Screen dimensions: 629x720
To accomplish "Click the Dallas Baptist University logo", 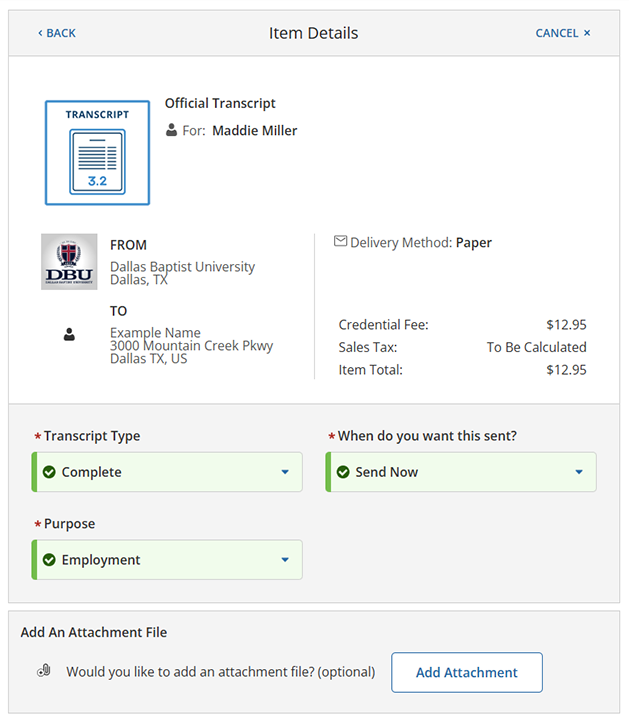I will click(69, 262).
